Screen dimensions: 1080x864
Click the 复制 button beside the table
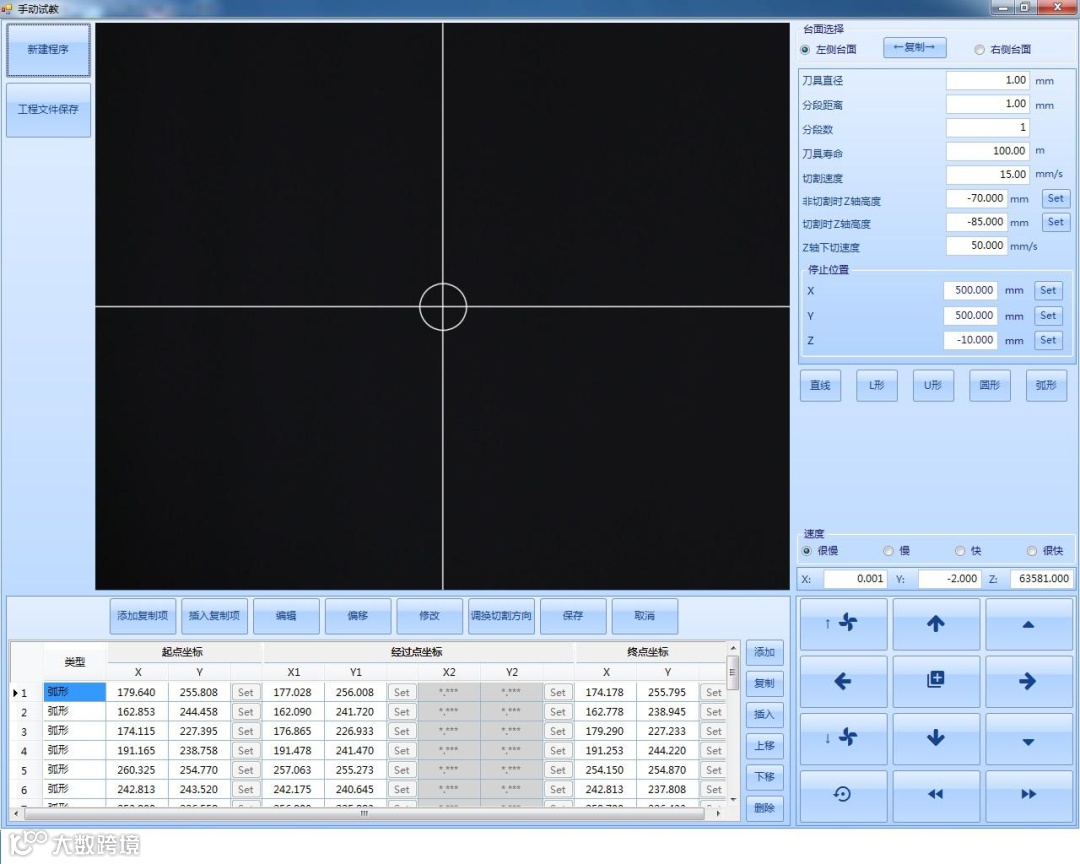point(765,683)
